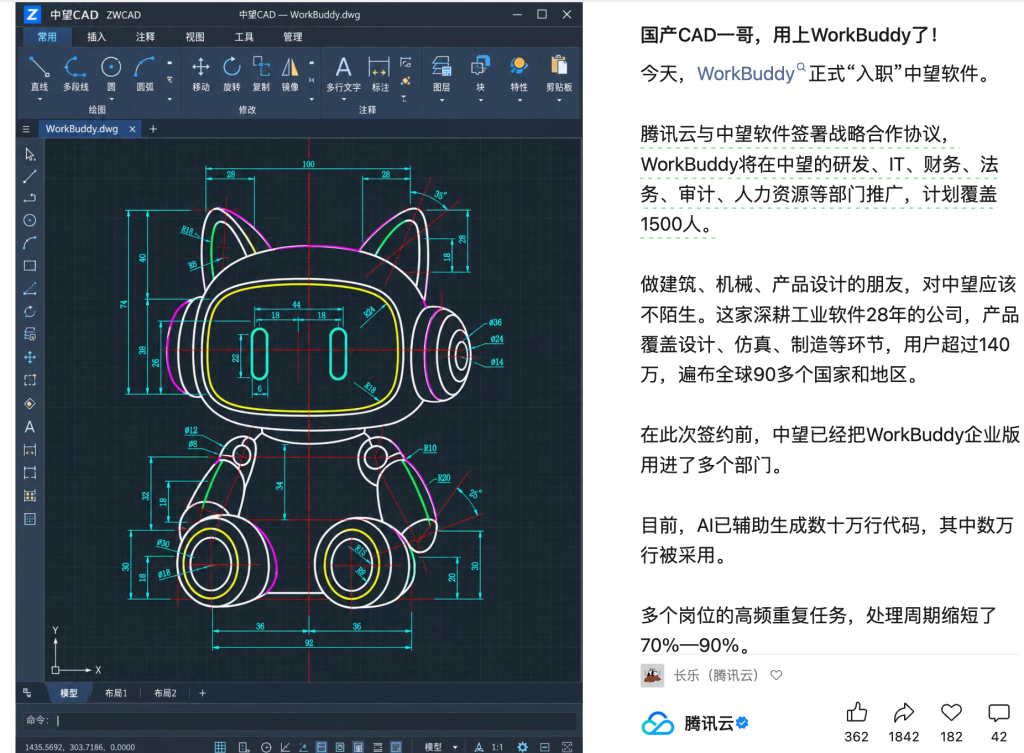Image resolution: width=1024 pixels, height=753 pixels.
Task: Toggle polar tracking clock icon in status bar
Action: [x=266, y=746]
